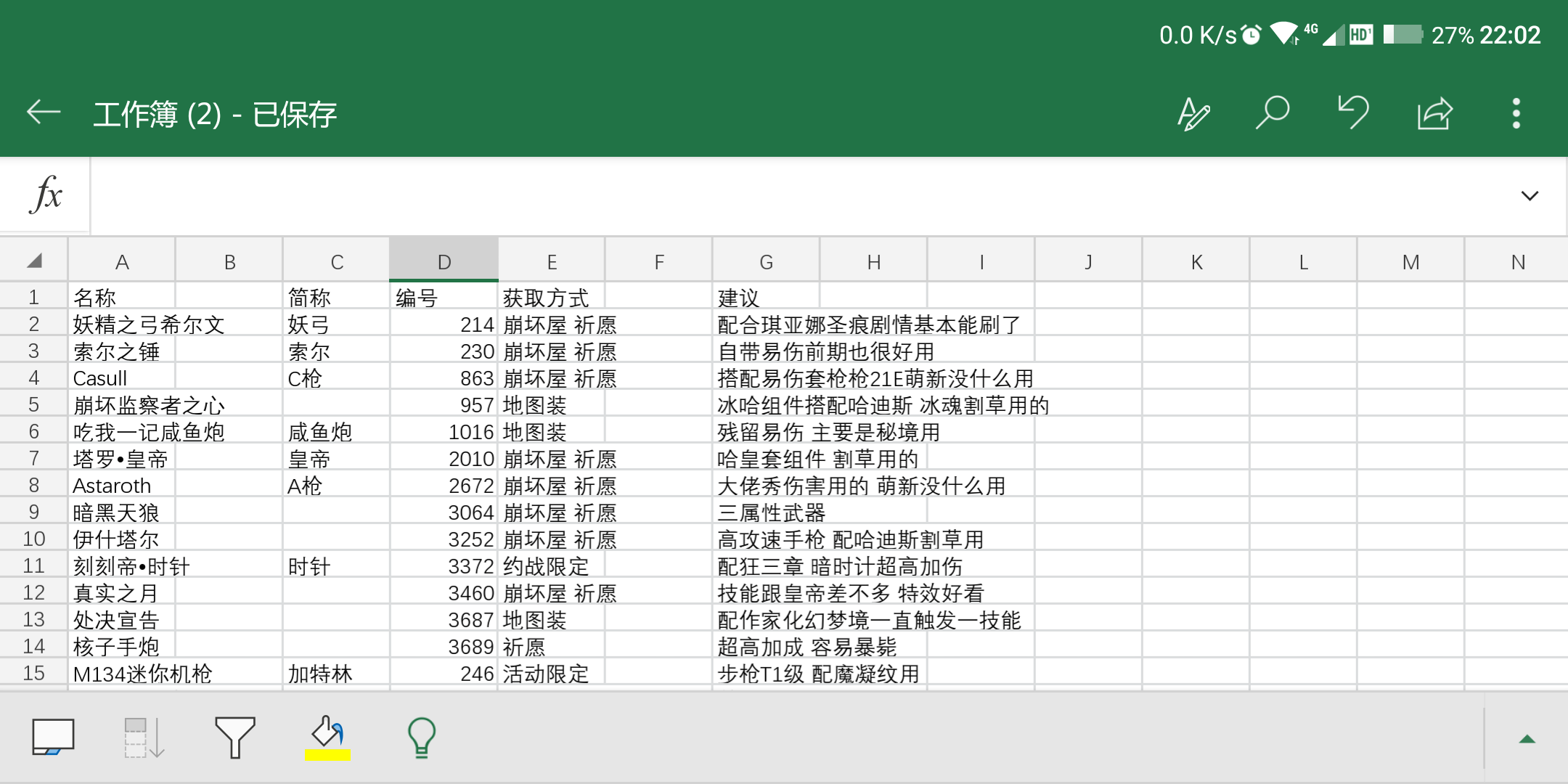Select row 15 header
Viewport: 1568px width, 784px height.
click(x=33, y=673)
